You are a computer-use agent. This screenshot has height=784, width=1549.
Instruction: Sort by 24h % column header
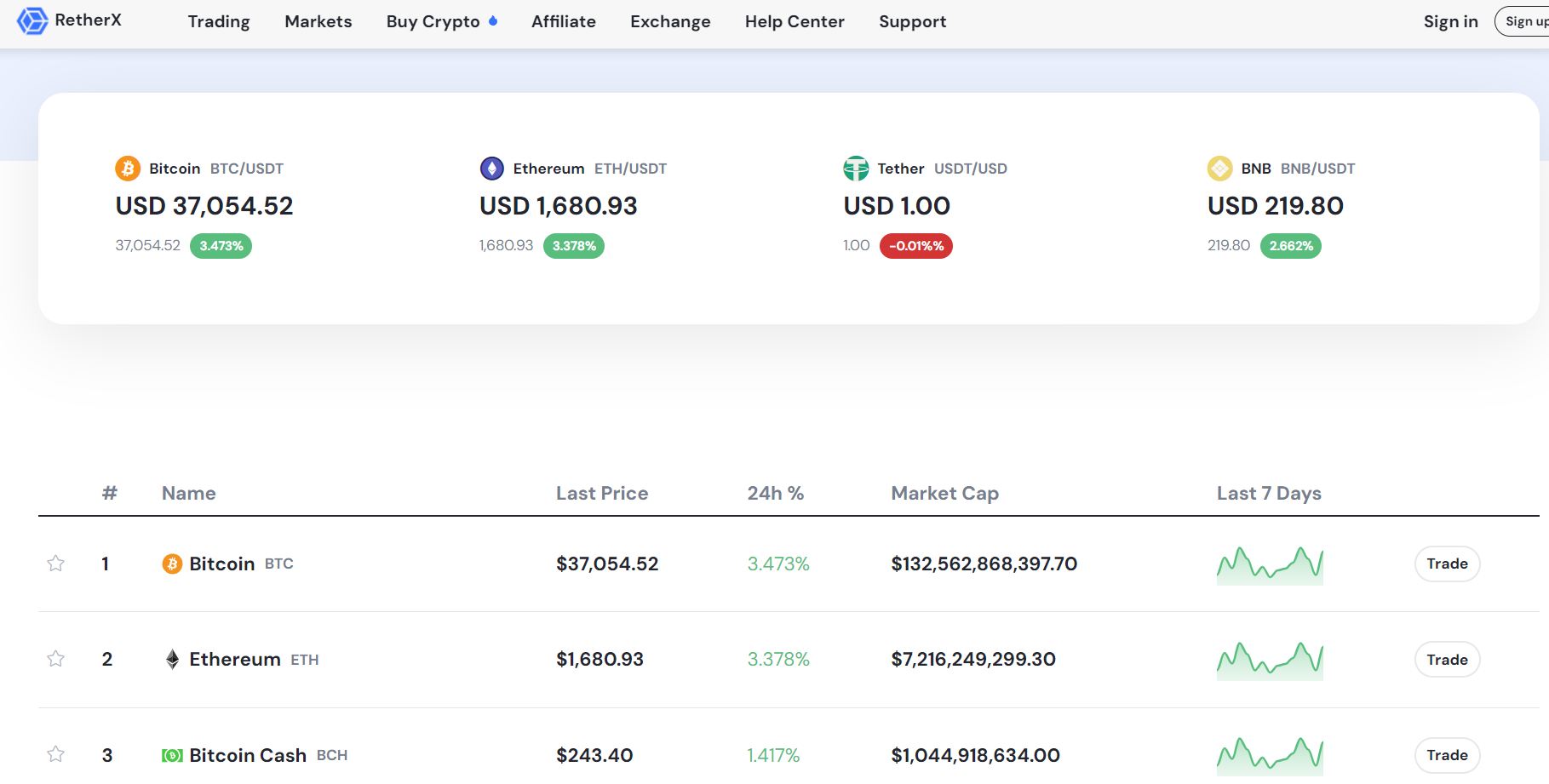[x=776, y=493]
